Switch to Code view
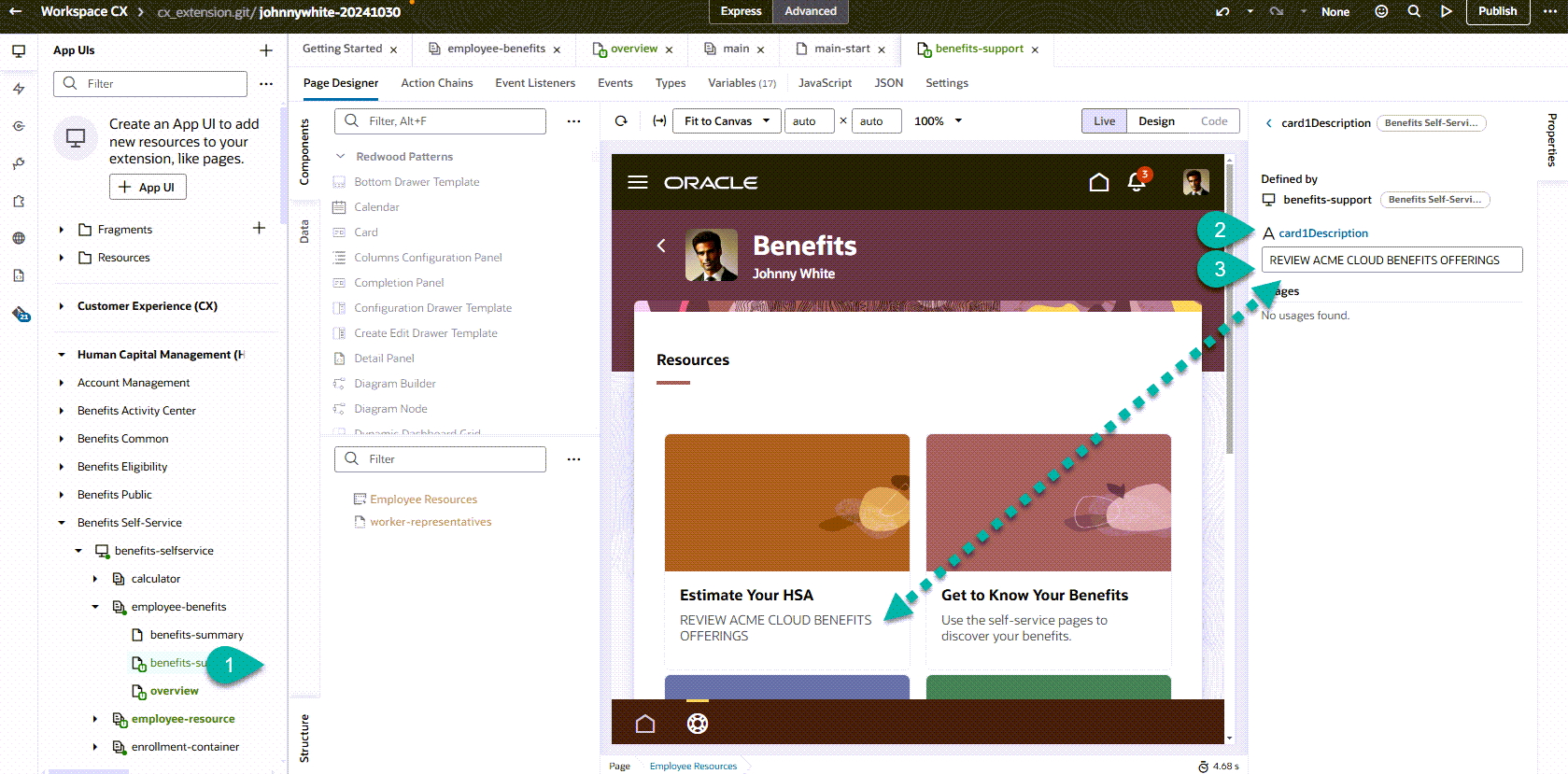The height and width of the screenshot is (774, 1568). pyautogui.click(x=1214, y=121)
